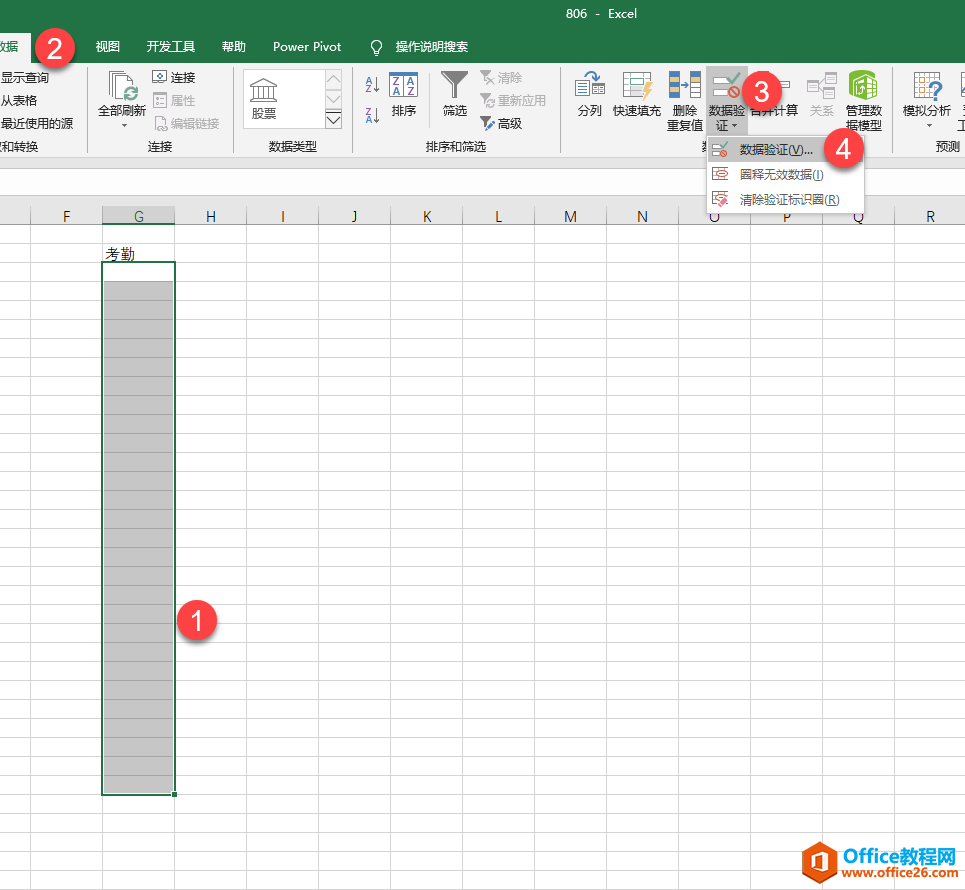Click the Refresh All icon
The height and width of the screenshot is (890, 965).
(x=122, y=86)
